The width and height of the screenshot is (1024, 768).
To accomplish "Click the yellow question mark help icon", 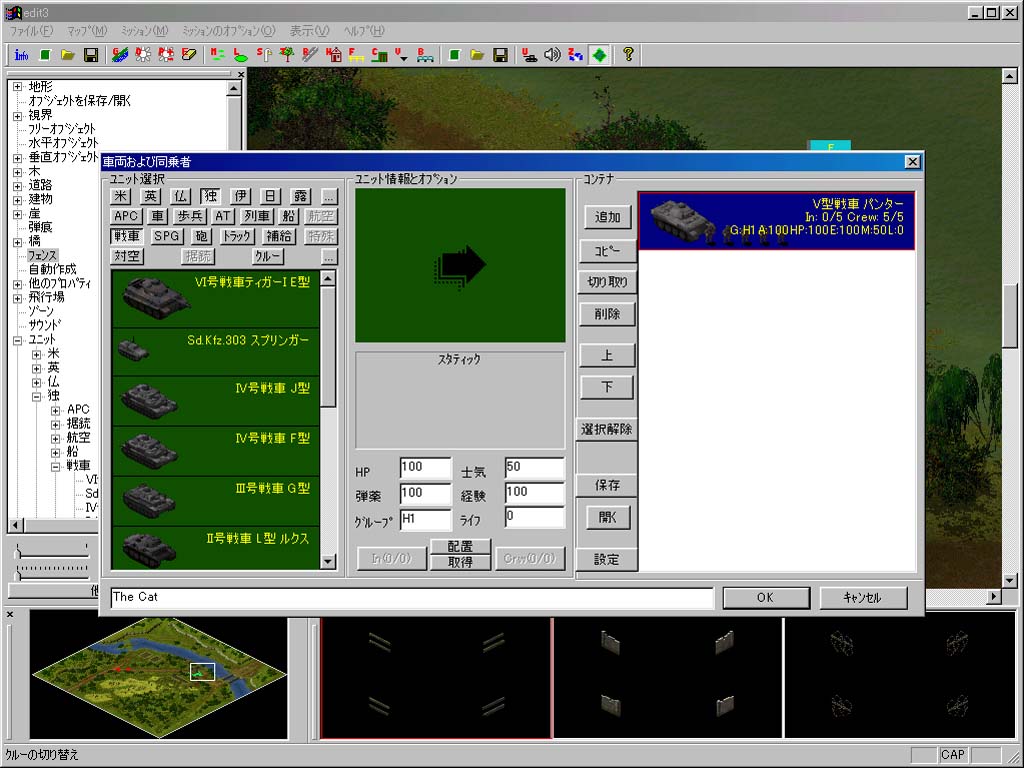I will [x=628, y=54].
